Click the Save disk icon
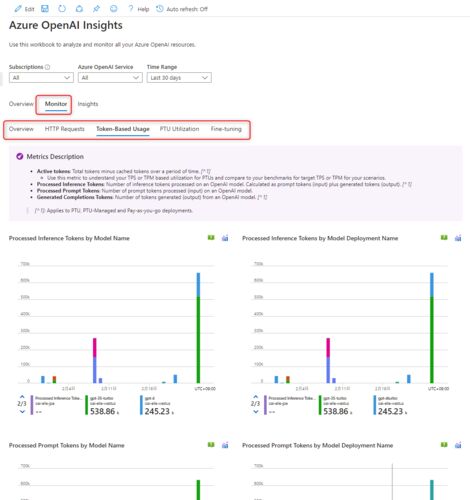This screenshot has width=470, height=500. 45,9
